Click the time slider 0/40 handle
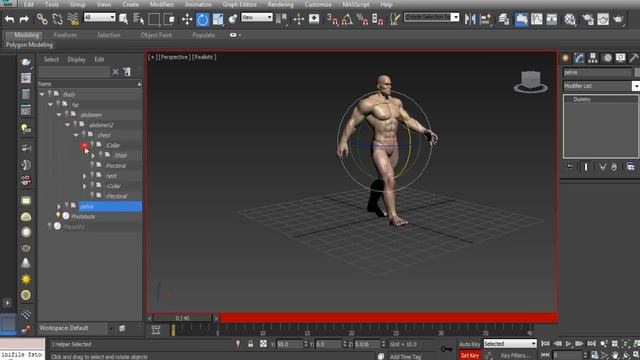The image size is (640, 360). click(x=183, y=318)
